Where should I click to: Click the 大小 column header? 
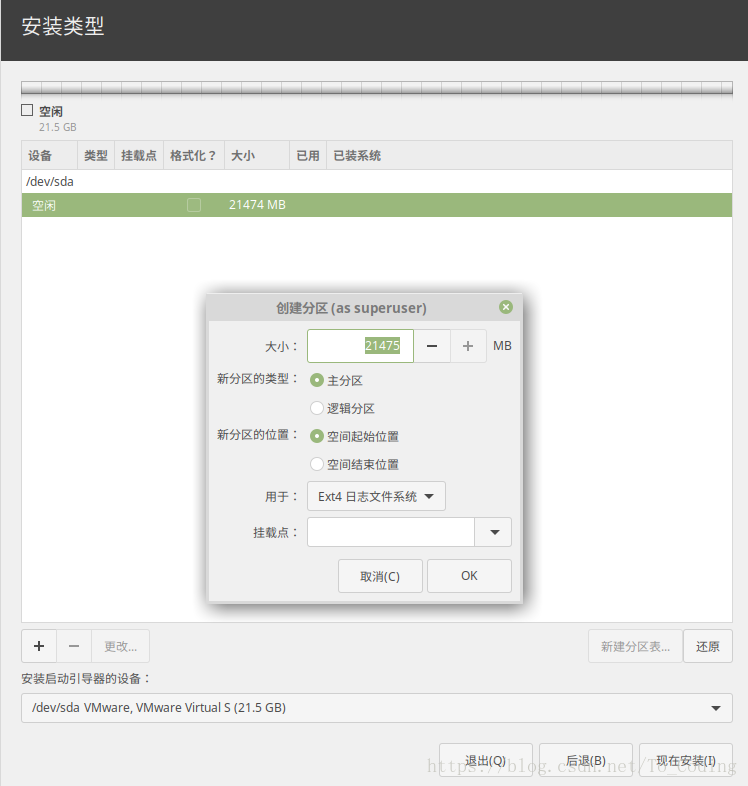coord(257,155)
